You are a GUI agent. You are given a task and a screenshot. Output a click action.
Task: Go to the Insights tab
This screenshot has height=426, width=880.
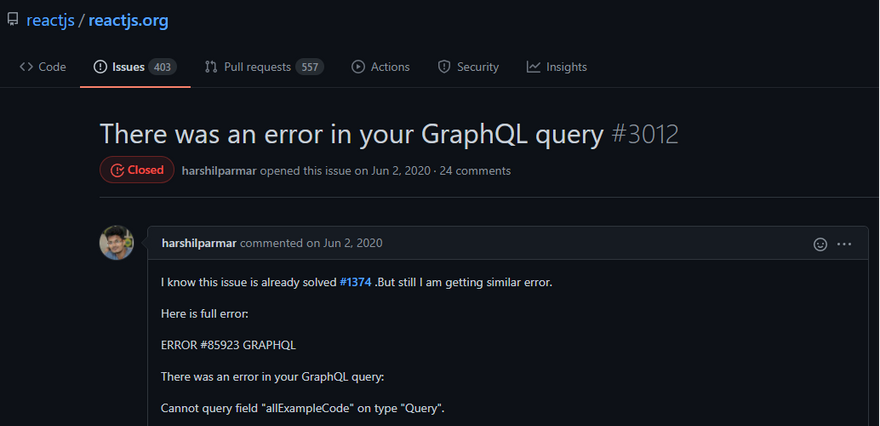[557, 67]
